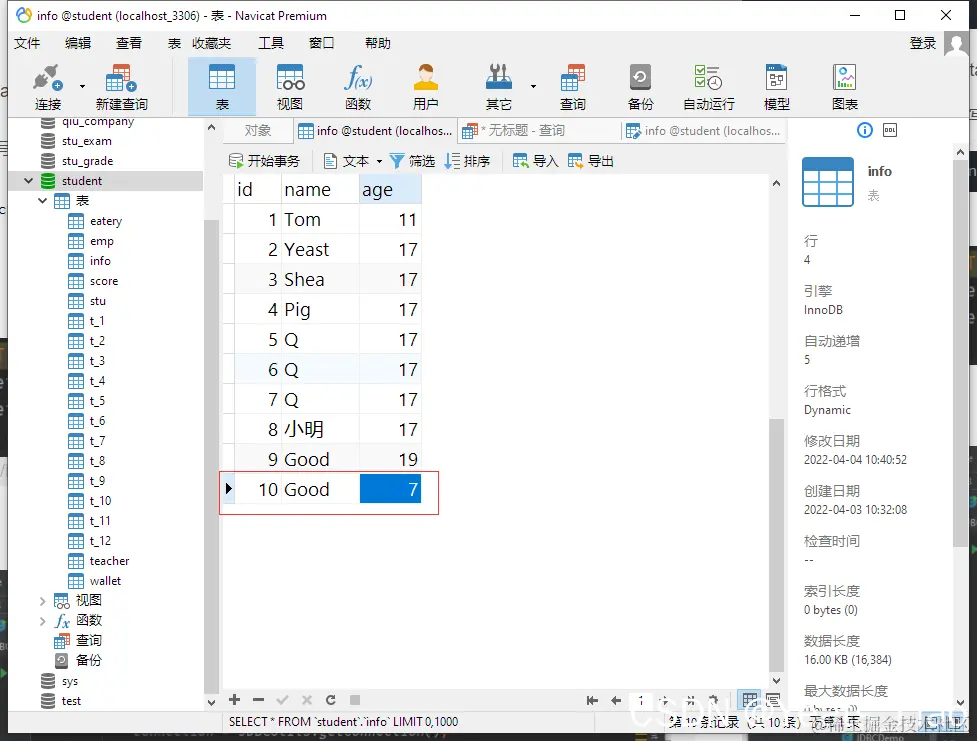Click the 导出 export button
Viewport: 977px width, 741px height.
click(591, 161)
